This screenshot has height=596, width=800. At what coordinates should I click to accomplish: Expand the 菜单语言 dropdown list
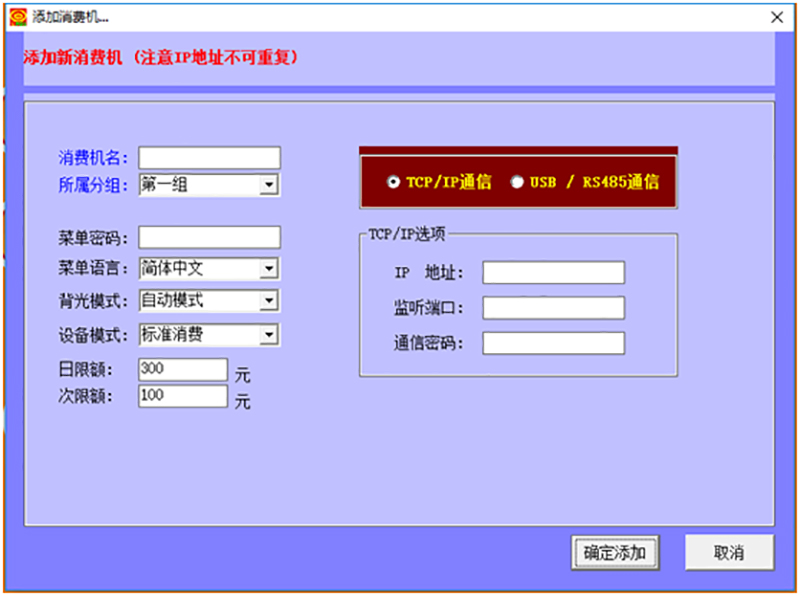268,269
